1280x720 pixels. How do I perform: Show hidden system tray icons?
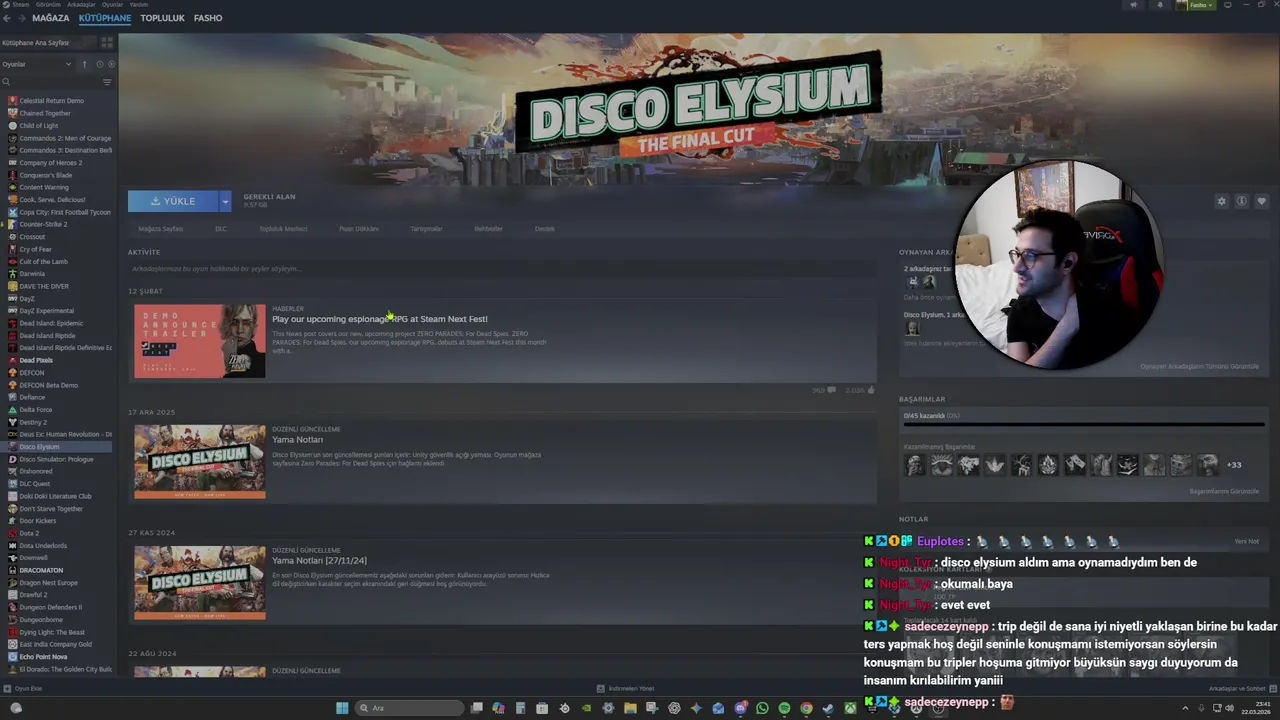click(x=1186, y=708)
